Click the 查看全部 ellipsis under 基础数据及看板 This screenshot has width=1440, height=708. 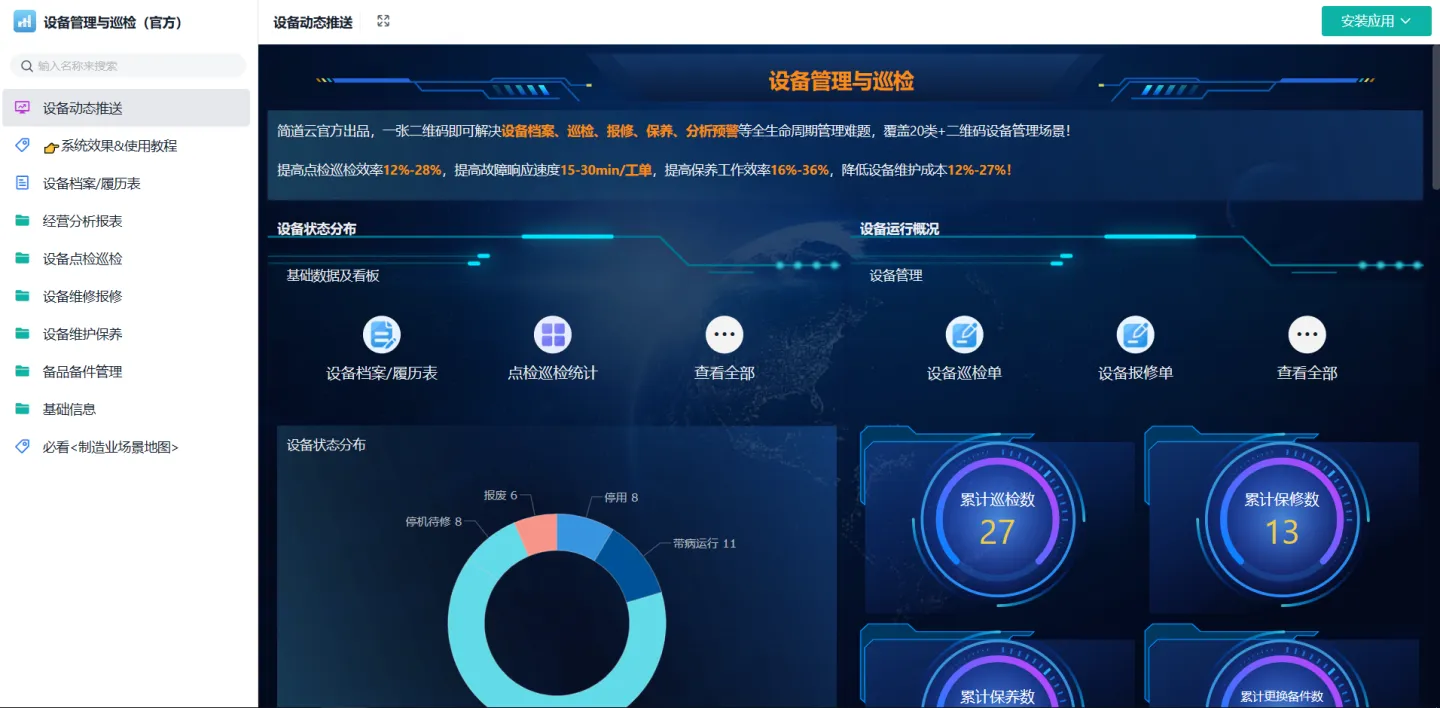coord(723,334)
